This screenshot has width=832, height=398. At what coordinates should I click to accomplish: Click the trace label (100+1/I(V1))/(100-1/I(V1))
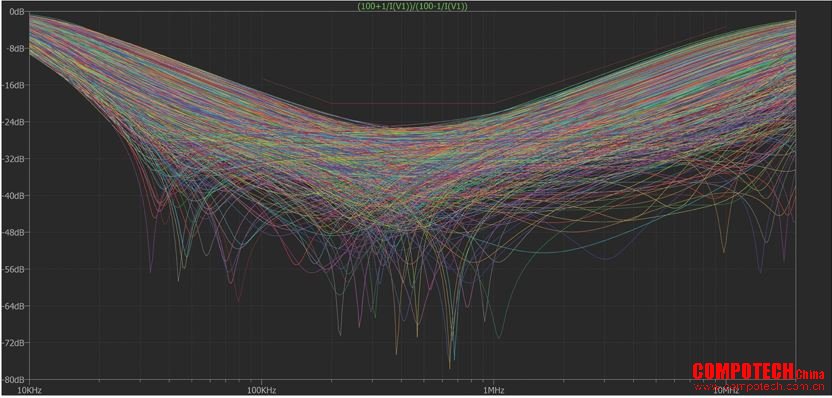tap(413, 6)
